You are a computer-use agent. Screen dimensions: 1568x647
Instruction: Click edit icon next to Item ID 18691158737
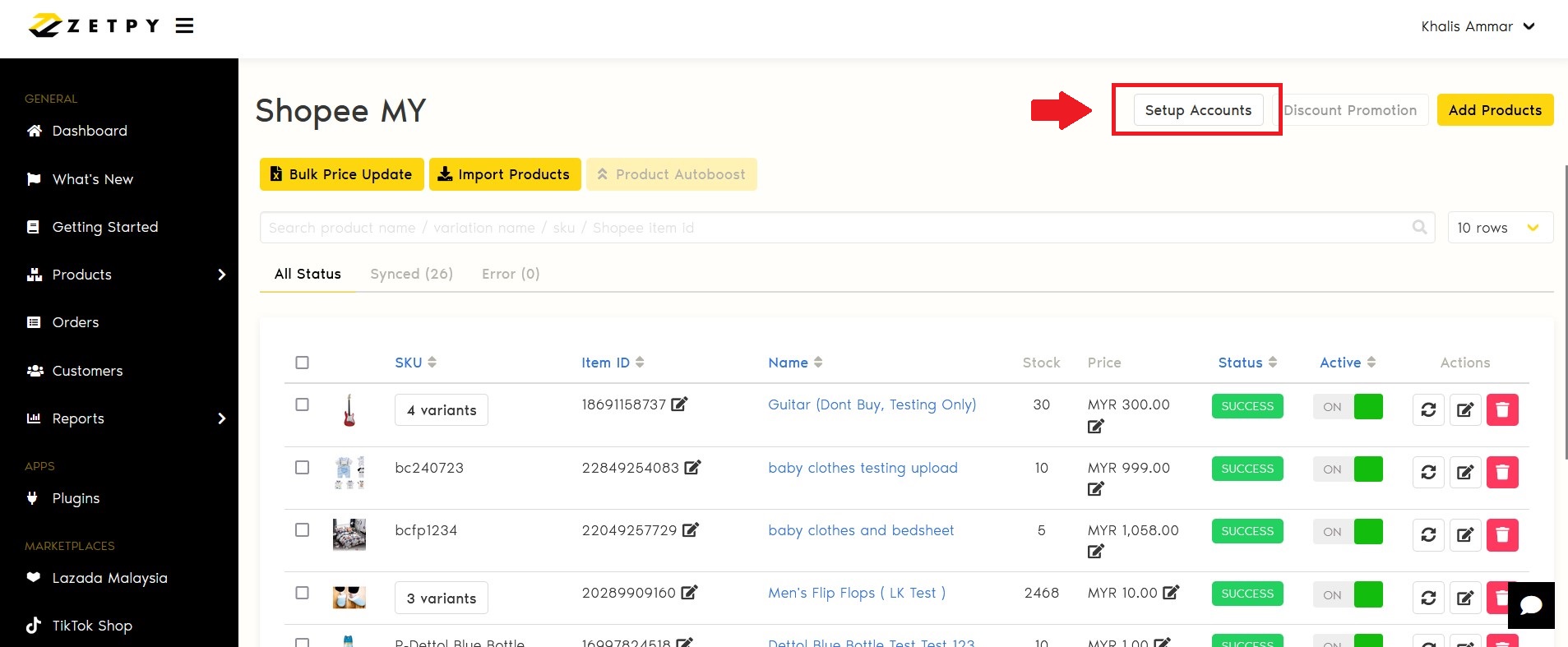[x=679, y=404]
